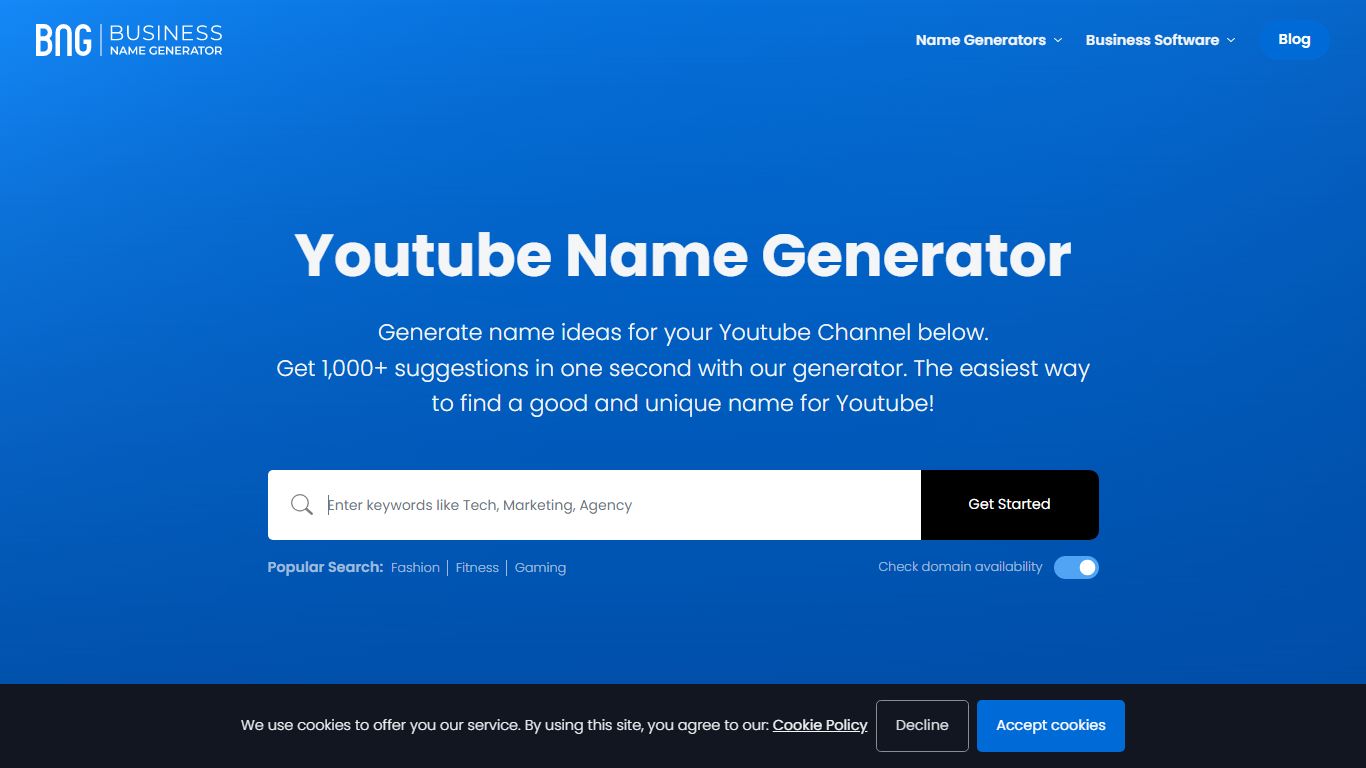This screenshot has height=768, width=1366.
Task: Accept cookies in the banner
Action: [x=1051, y=726]
